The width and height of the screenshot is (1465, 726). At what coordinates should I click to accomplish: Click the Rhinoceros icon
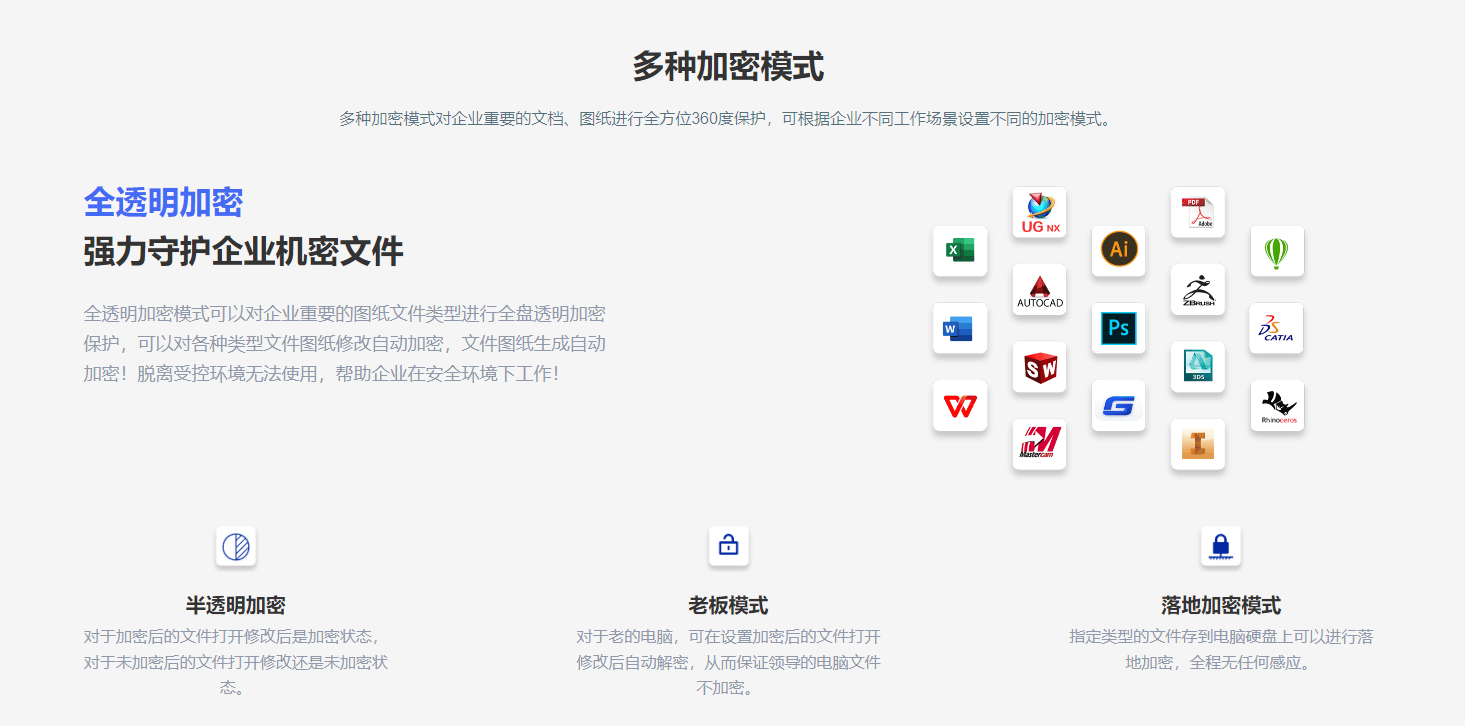click(x=1276, y=406)
